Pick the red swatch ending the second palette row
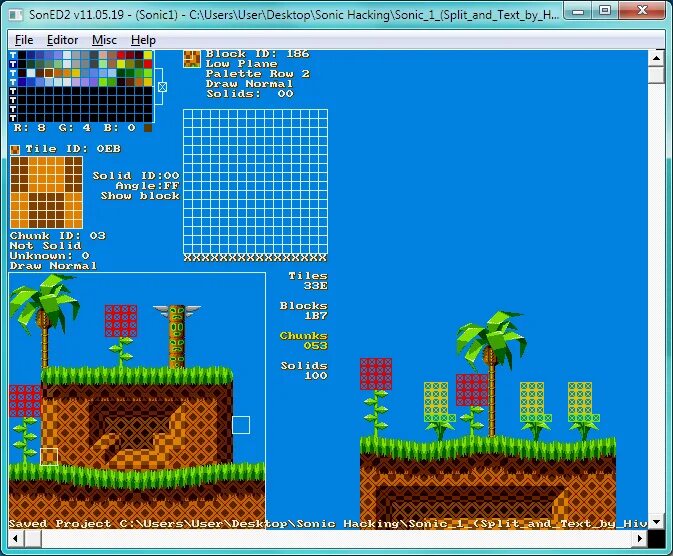Viewport: 673px width, 556px height. [148, 64]
